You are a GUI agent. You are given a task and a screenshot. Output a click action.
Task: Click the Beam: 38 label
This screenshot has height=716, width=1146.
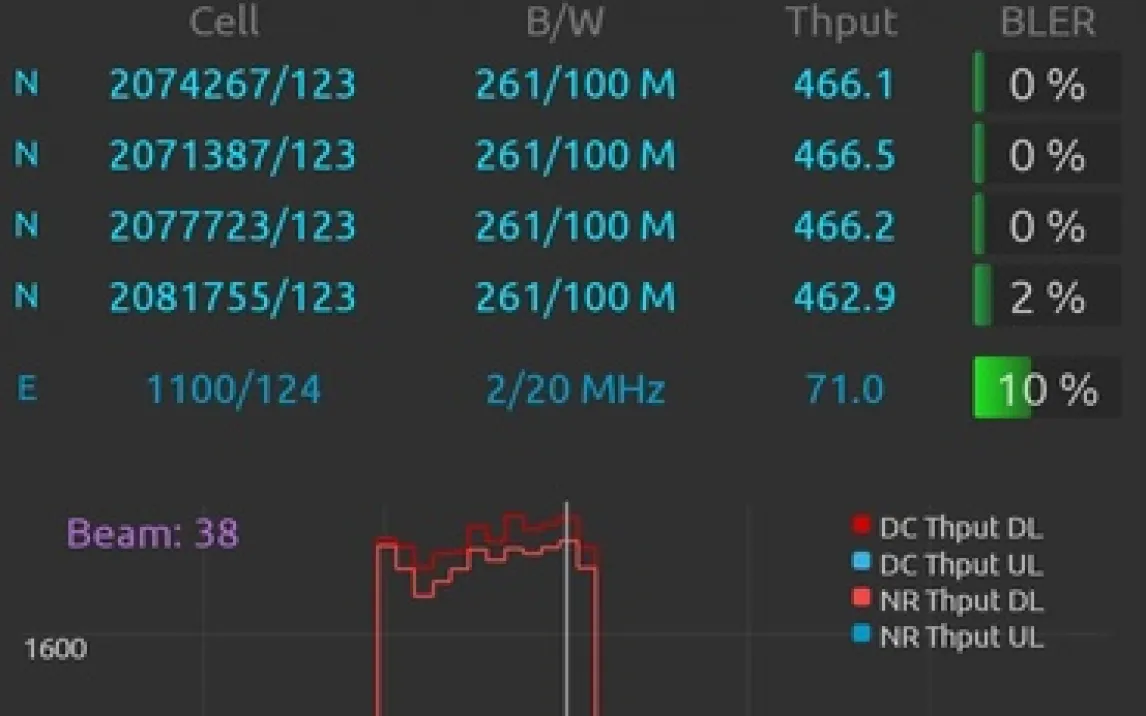(153, 533)
